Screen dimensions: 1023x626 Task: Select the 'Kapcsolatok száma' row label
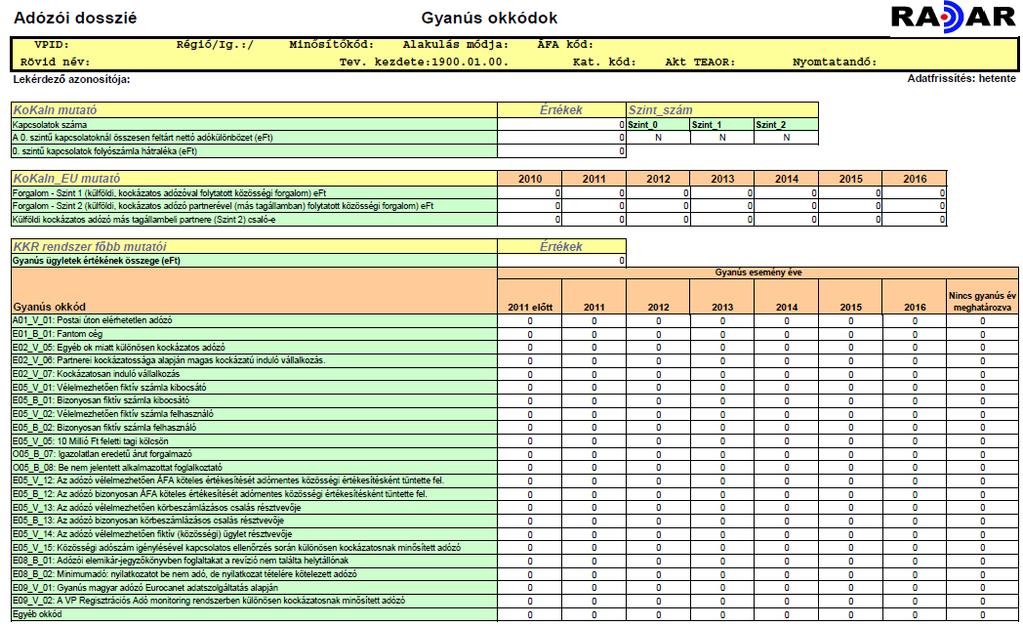(x=254, y=124)
